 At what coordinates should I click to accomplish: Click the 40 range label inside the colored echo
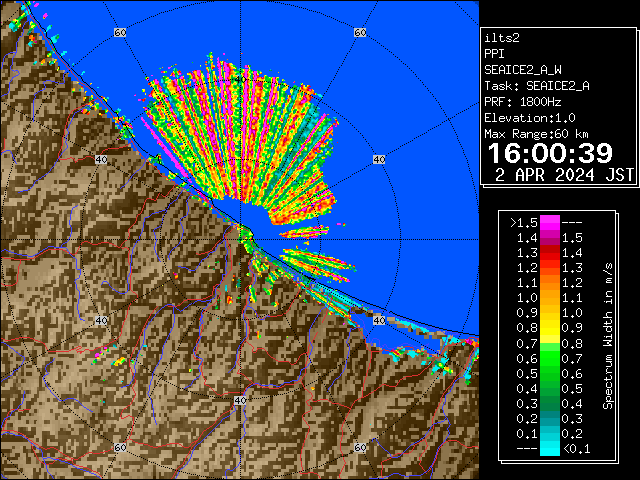240,80
